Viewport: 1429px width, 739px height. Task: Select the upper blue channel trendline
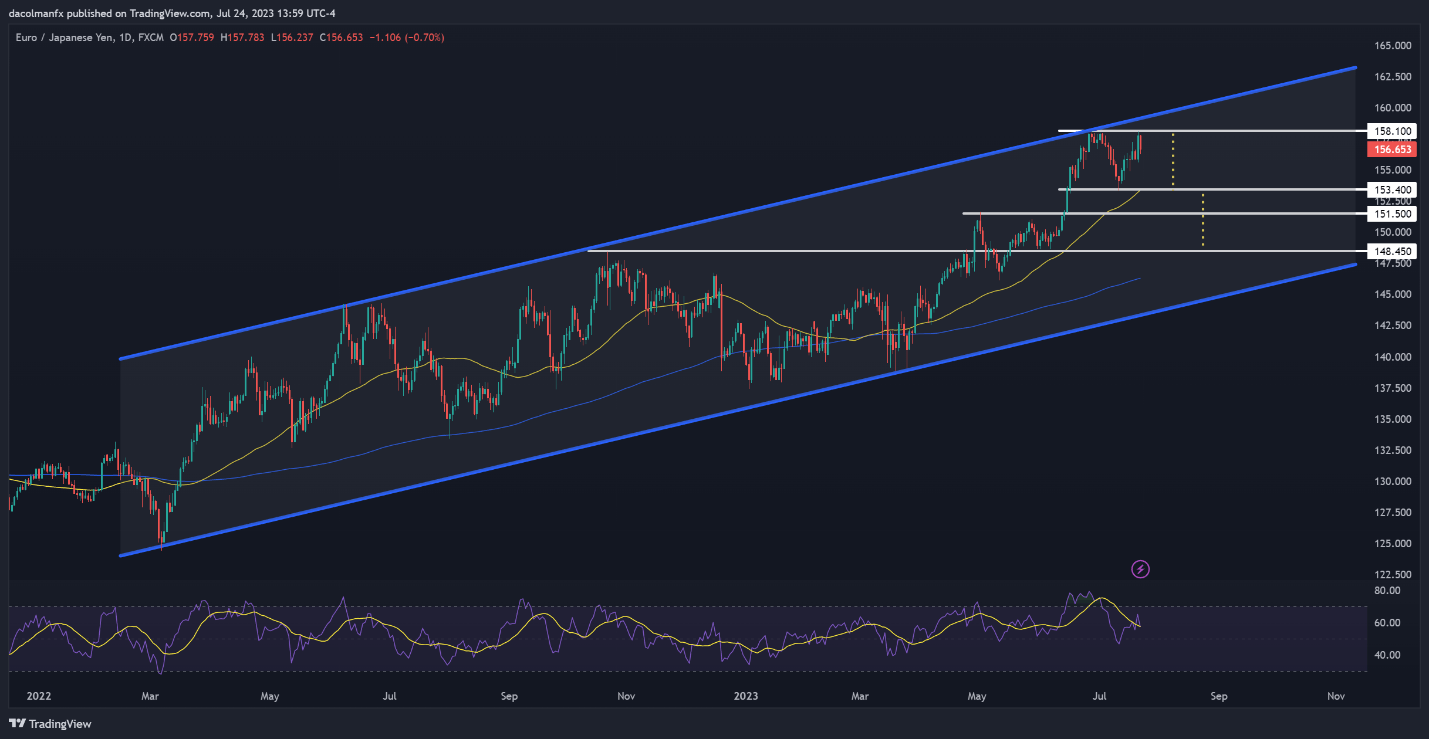coord(737,213)
